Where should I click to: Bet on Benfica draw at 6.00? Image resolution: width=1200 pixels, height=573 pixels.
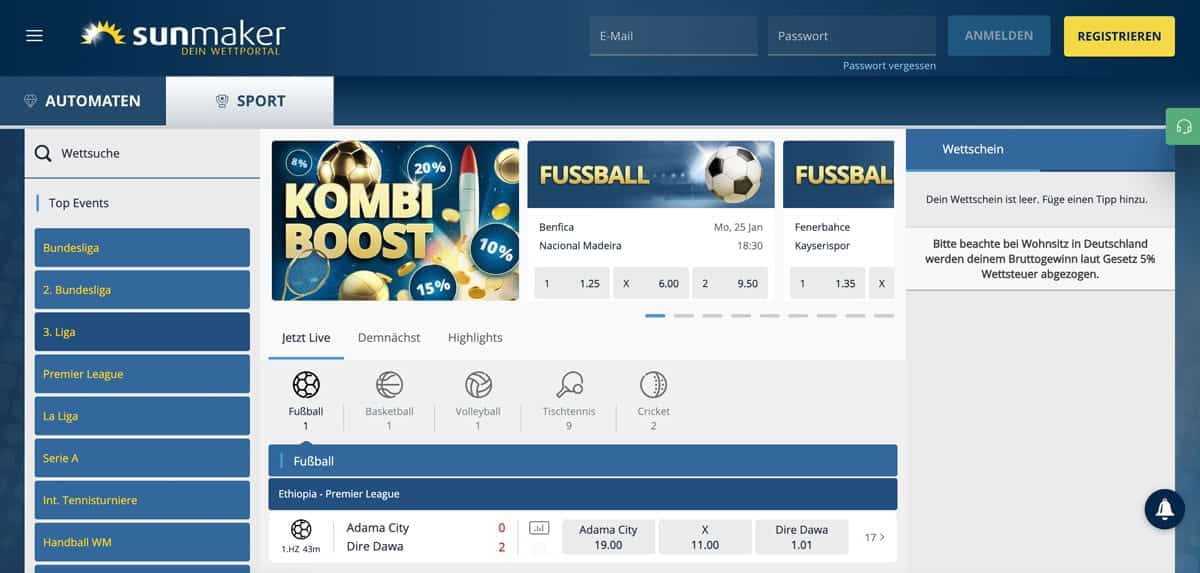tap(651, 283)
